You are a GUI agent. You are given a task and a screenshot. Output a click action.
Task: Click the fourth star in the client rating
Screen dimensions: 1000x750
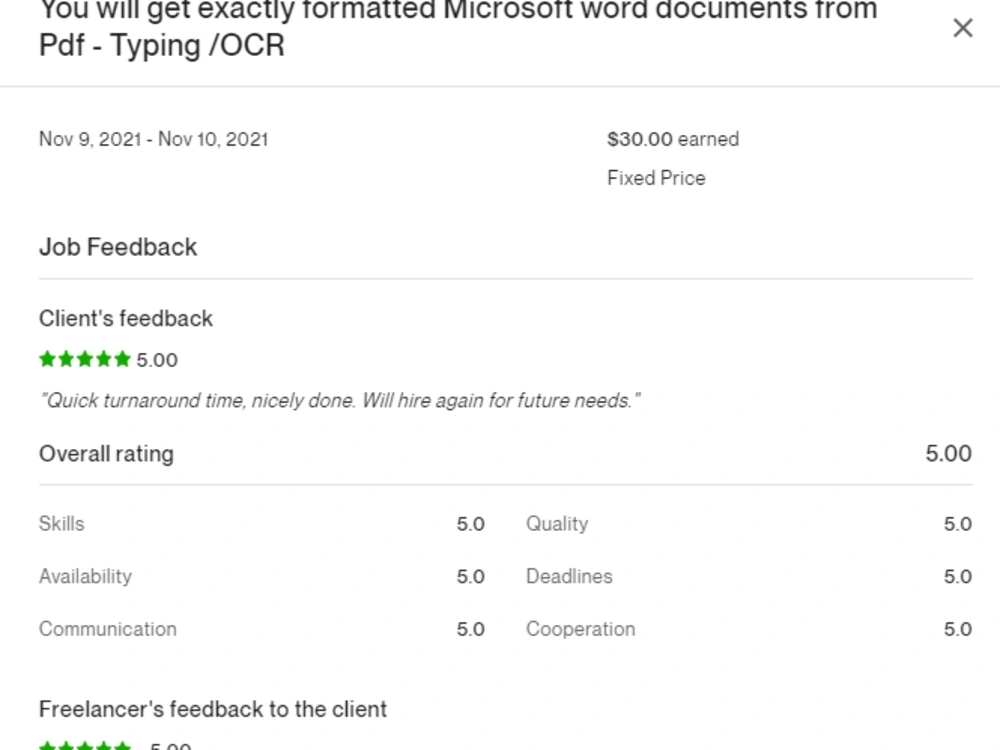[x=104, y=359]
